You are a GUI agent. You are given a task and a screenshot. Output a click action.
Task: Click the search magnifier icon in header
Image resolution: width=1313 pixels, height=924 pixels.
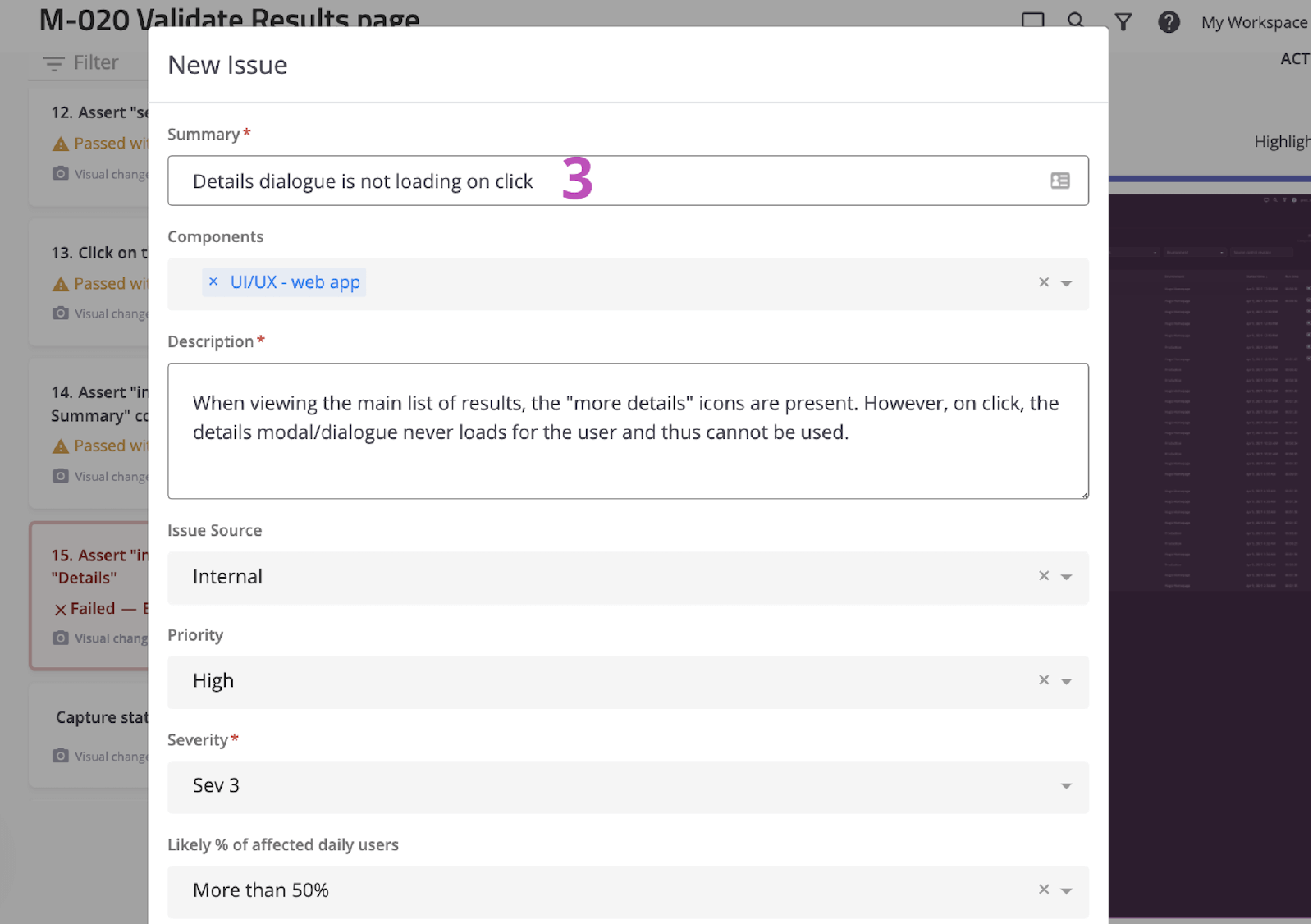1075,20
